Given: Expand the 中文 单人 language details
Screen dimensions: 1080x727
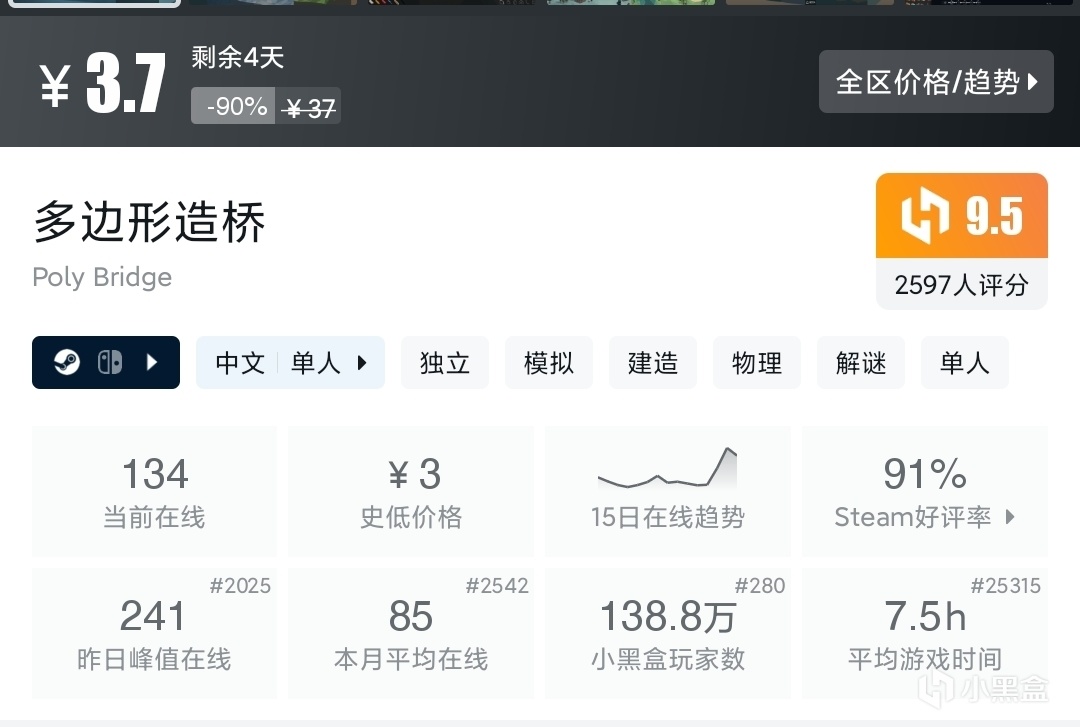Looking at the screenshot, I should (290, 362).
